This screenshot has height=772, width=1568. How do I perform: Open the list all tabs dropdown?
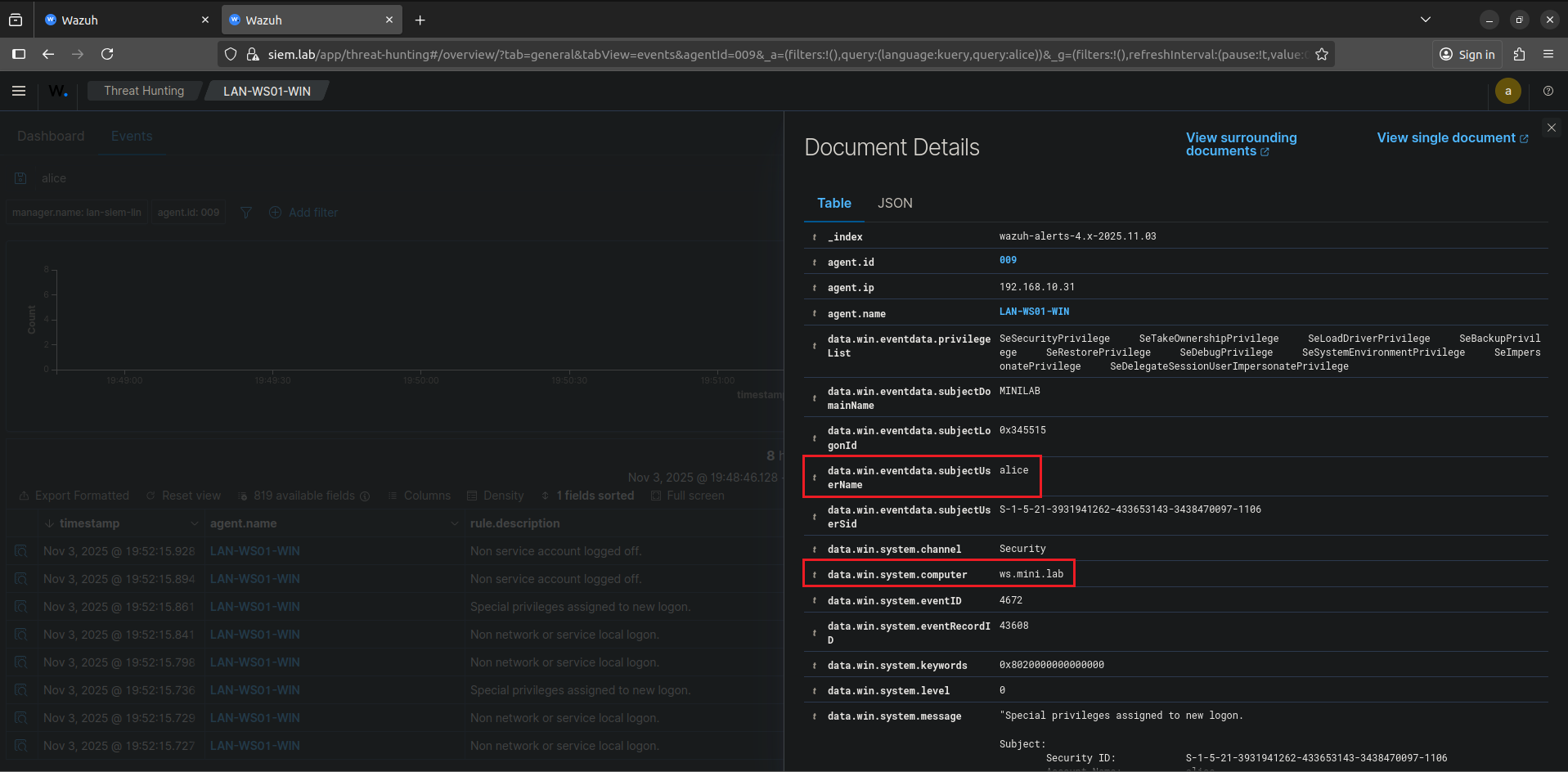tap(1425, 20)
